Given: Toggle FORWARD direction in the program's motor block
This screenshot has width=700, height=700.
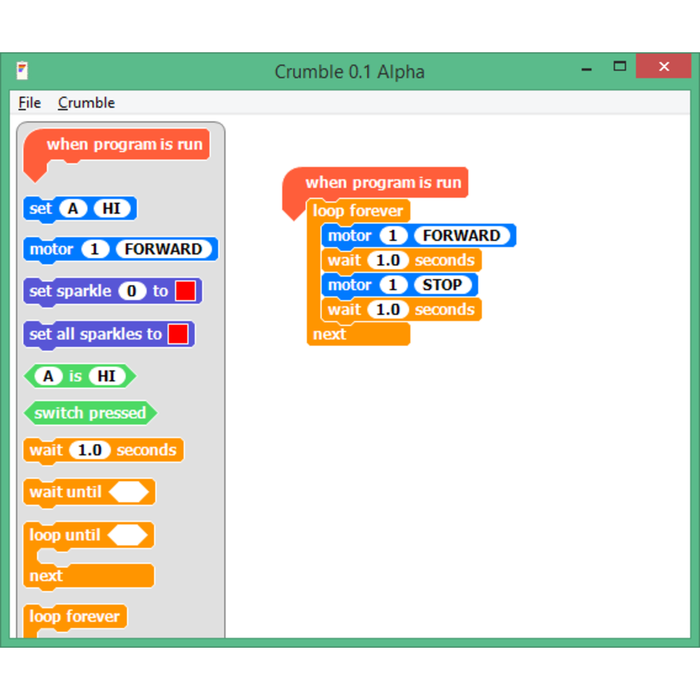Looking at the screenshot, I should (461, 236).
